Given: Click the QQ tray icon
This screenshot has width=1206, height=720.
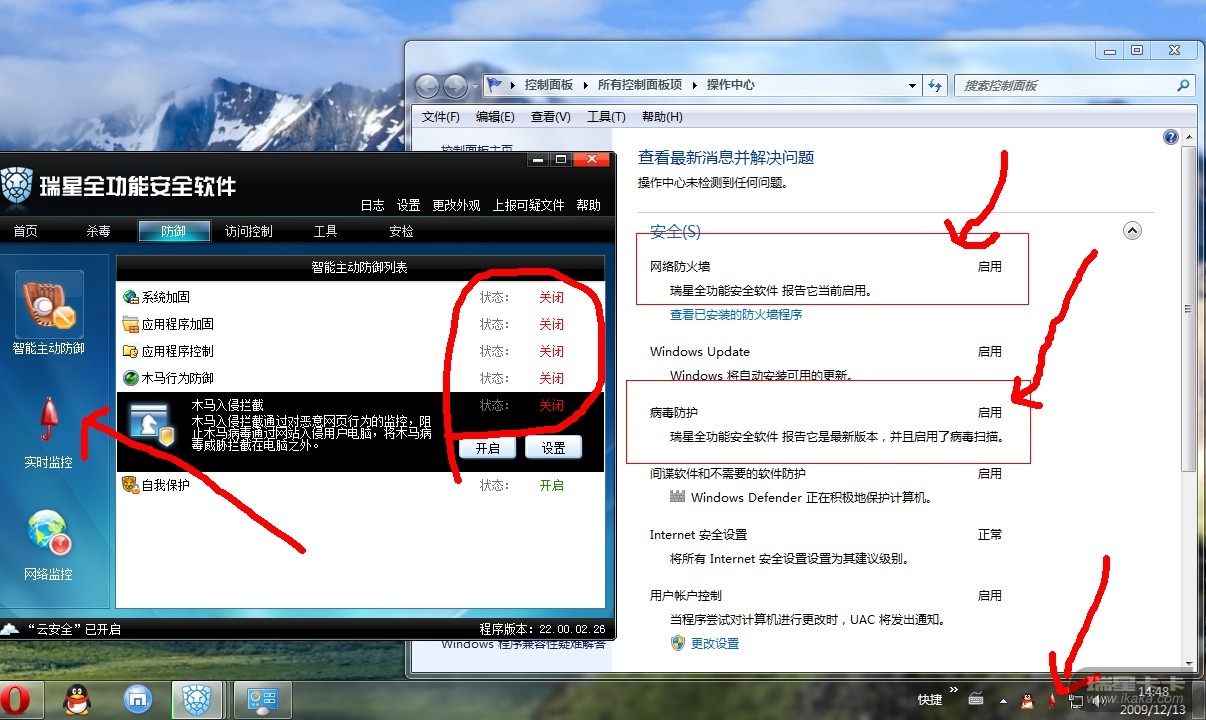Looking at the screenshot, I should tap(1027, 701).
